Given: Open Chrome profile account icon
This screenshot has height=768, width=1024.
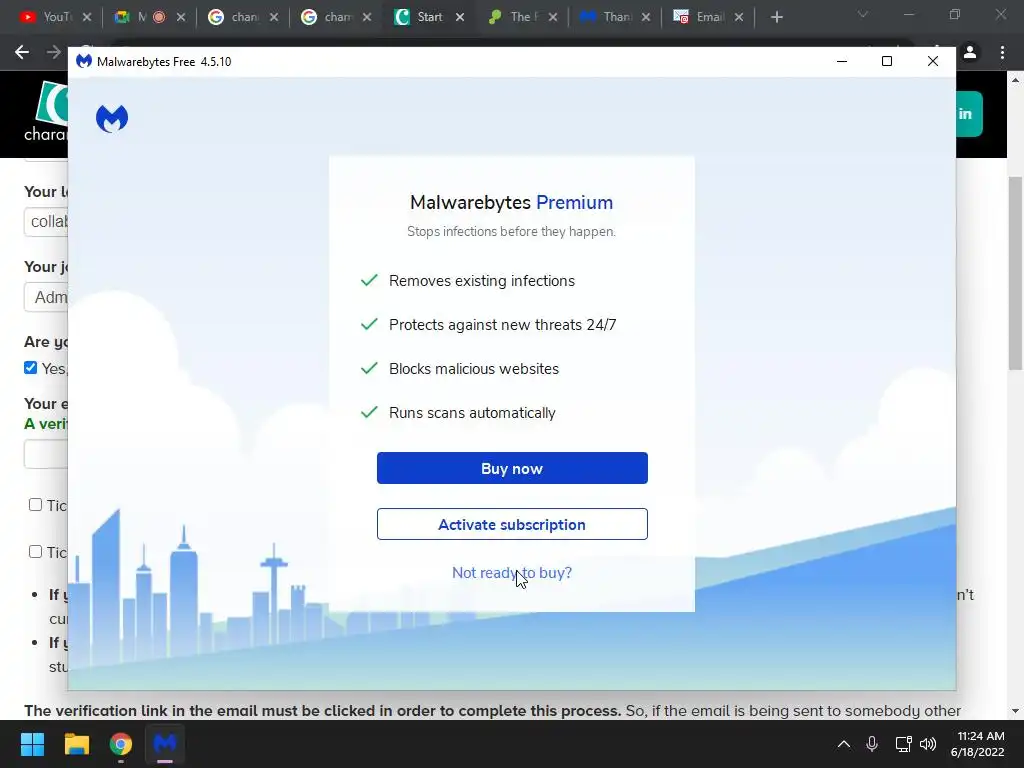Looking at the screenshot, I should click(x=970, y=52).
